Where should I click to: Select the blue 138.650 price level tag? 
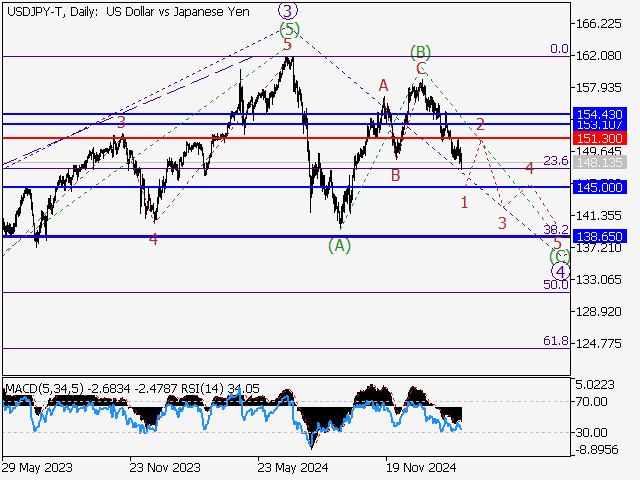[600, 236]
